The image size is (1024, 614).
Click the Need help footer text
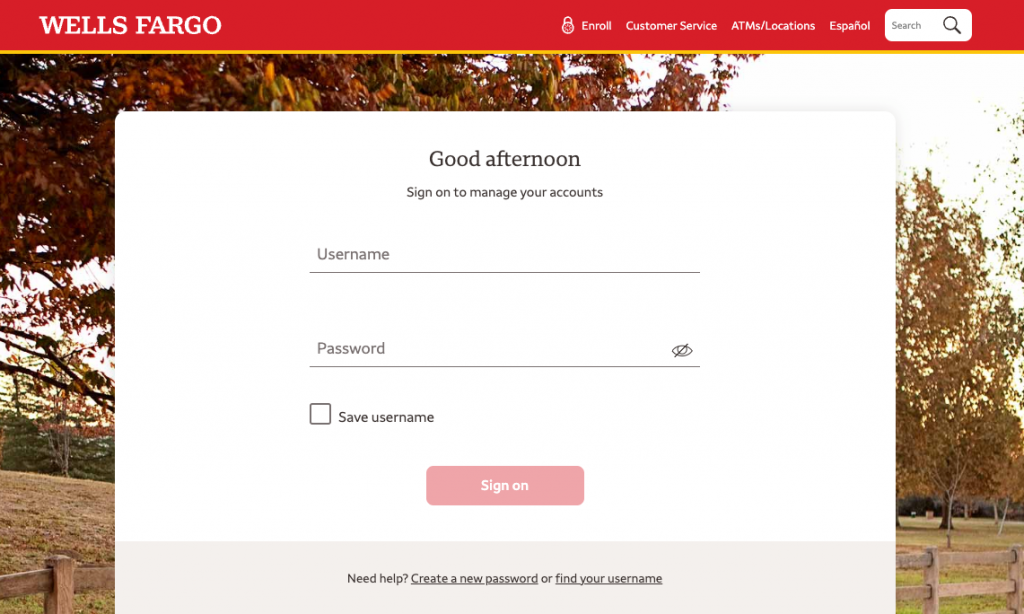378,578
